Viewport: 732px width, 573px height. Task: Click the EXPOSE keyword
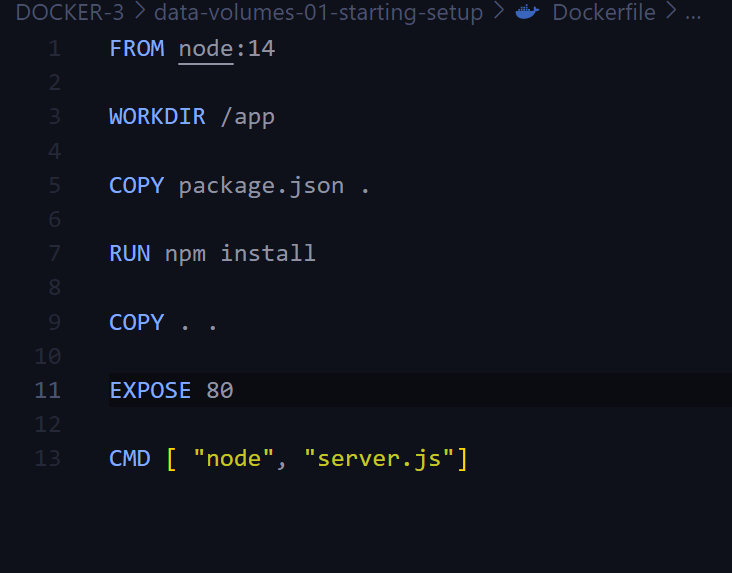(x=150, y=390)
